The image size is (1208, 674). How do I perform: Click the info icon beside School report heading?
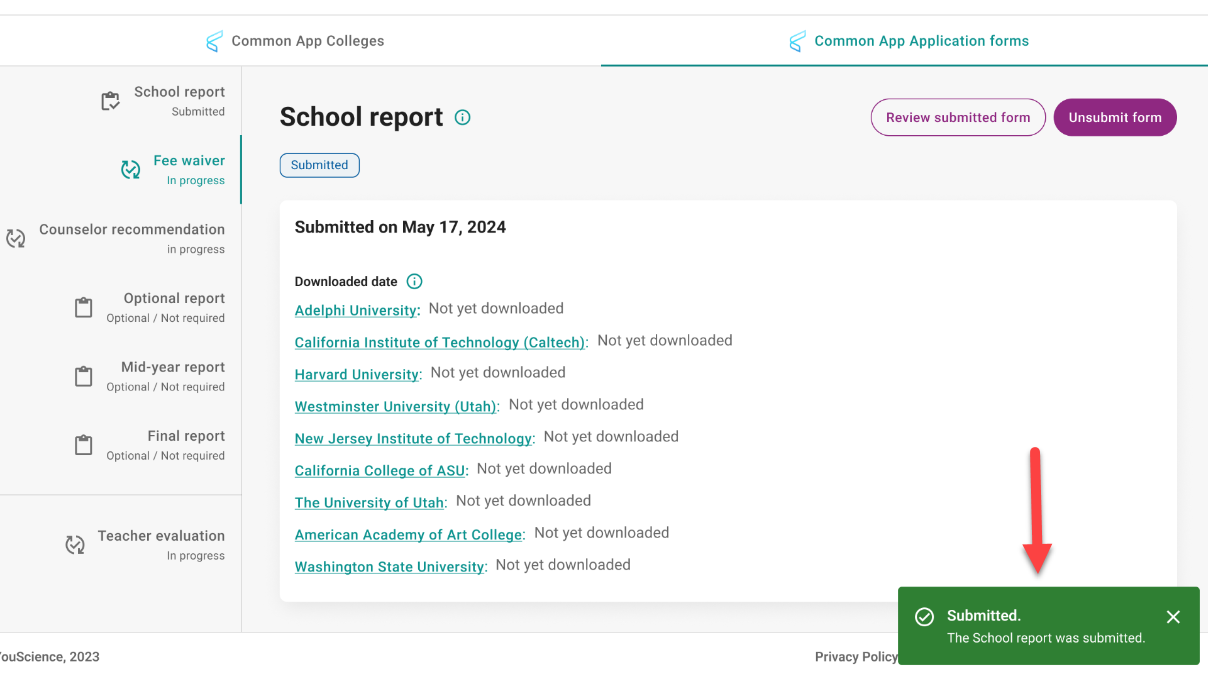tap(462, 117)
